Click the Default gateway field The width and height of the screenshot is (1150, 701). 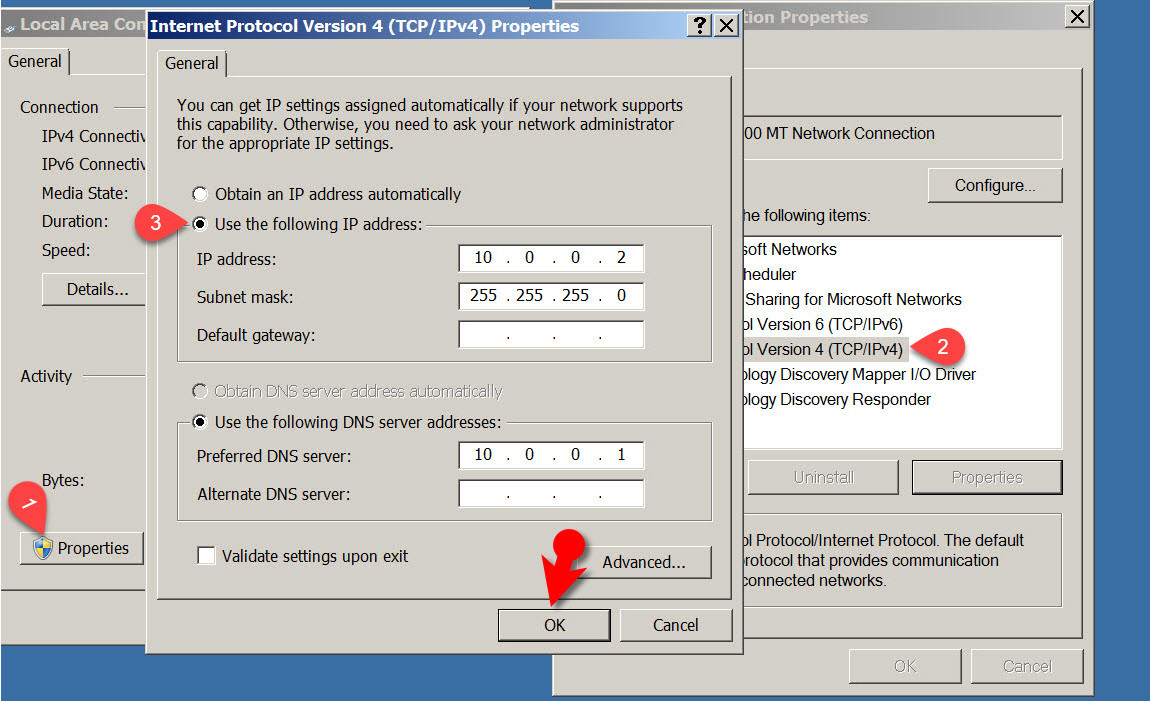tap(552, 334)
